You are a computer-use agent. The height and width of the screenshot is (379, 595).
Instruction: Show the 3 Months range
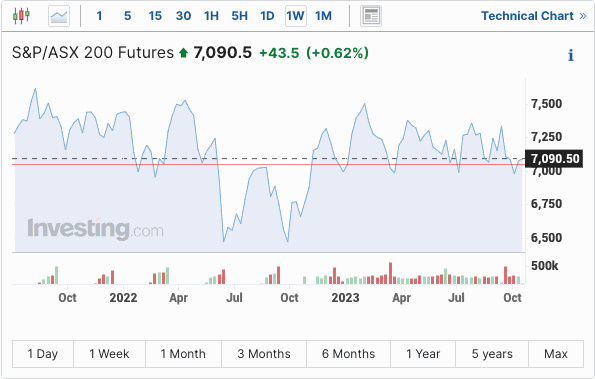tap(264, 354)
